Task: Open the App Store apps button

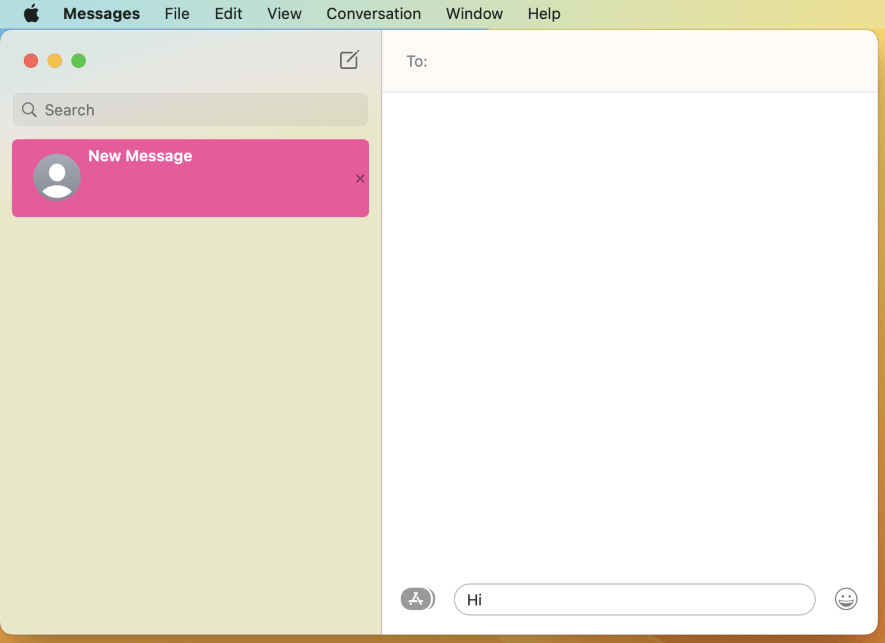Action: (x=417, y=599)
